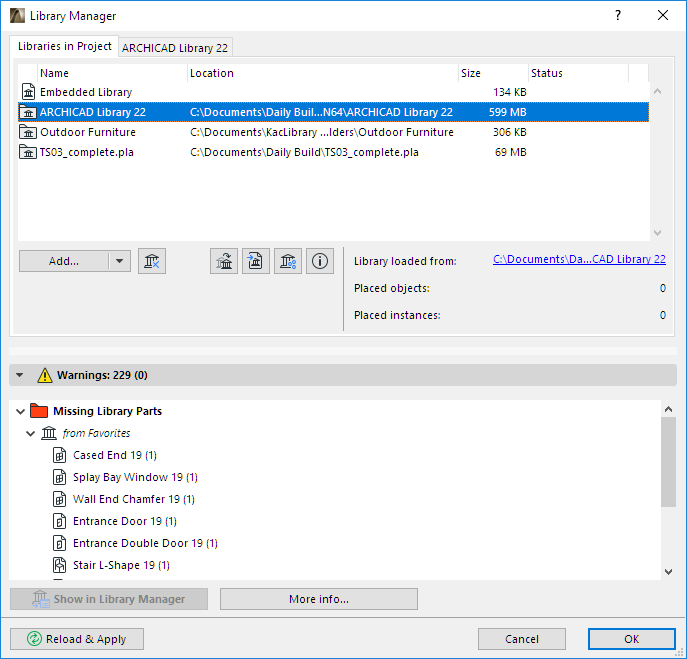
Task: Select Entrance Door 19 (1) entry
Action: coord(125,521)
